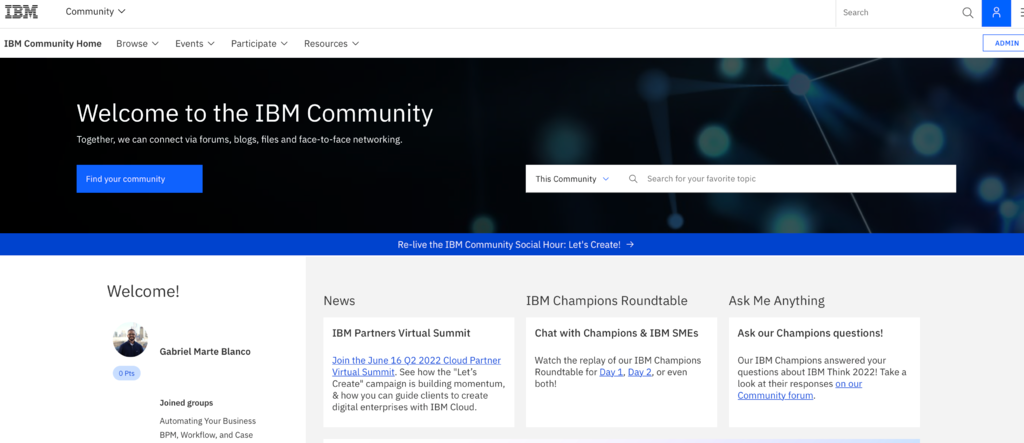Click the Gabriel Marte Blanco name
This screenshot has height=443, width=1024.
pyautogui.click(x=205, y=352)
